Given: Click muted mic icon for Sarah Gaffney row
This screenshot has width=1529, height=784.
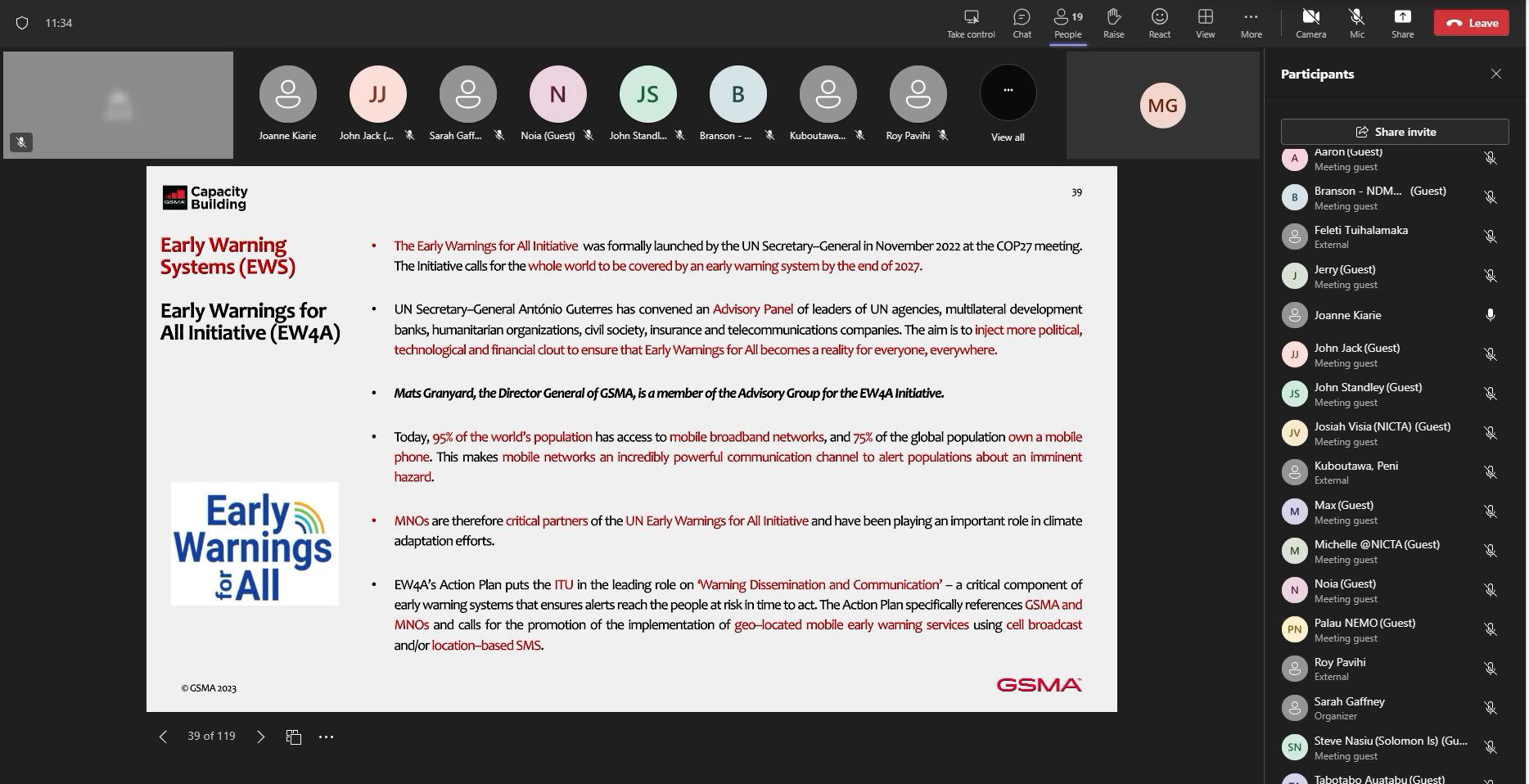Looking at the screenshot, I should click(x=1491, y=708).
